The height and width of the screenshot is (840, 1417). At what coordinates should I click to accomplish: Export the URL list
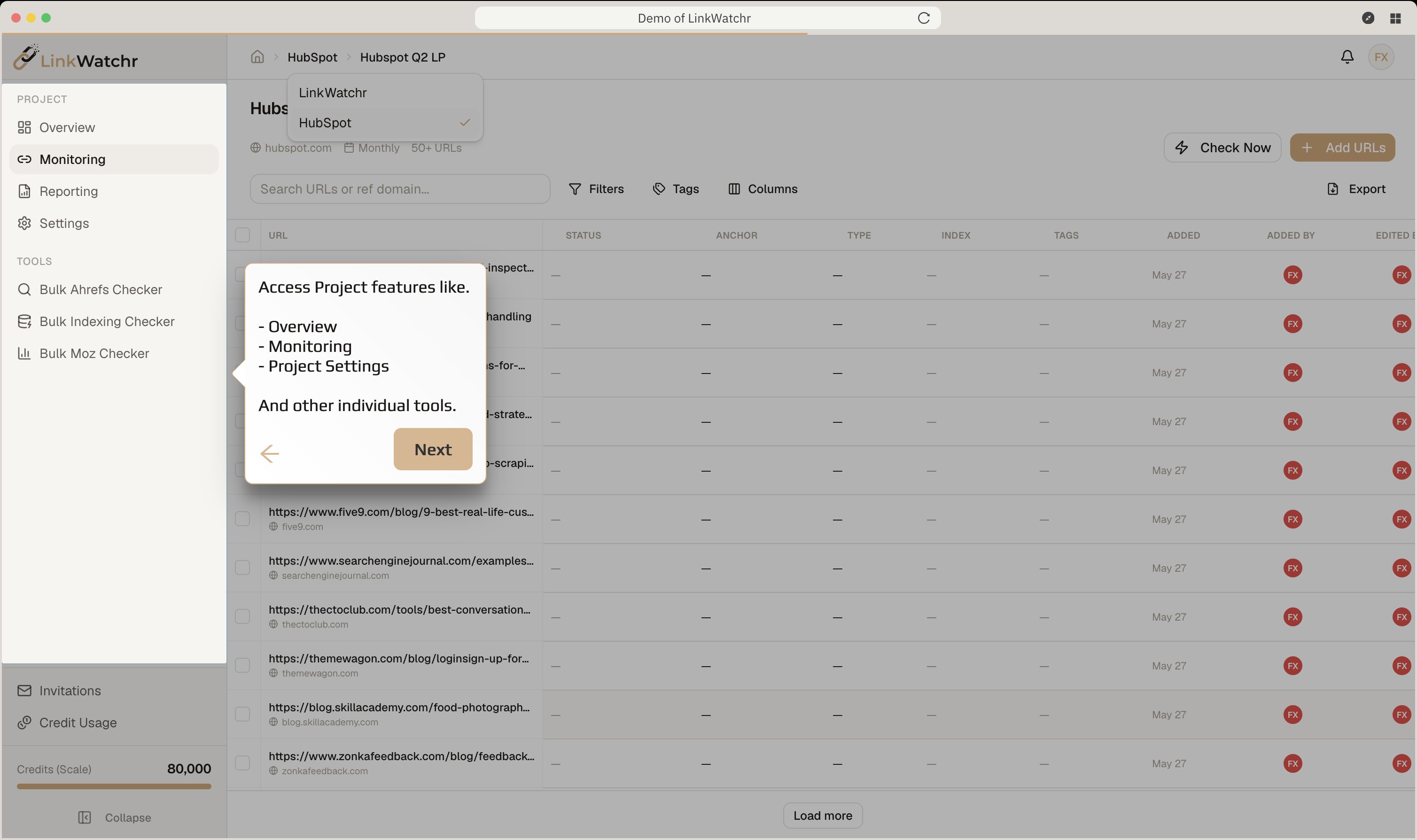pos(1356,189)
